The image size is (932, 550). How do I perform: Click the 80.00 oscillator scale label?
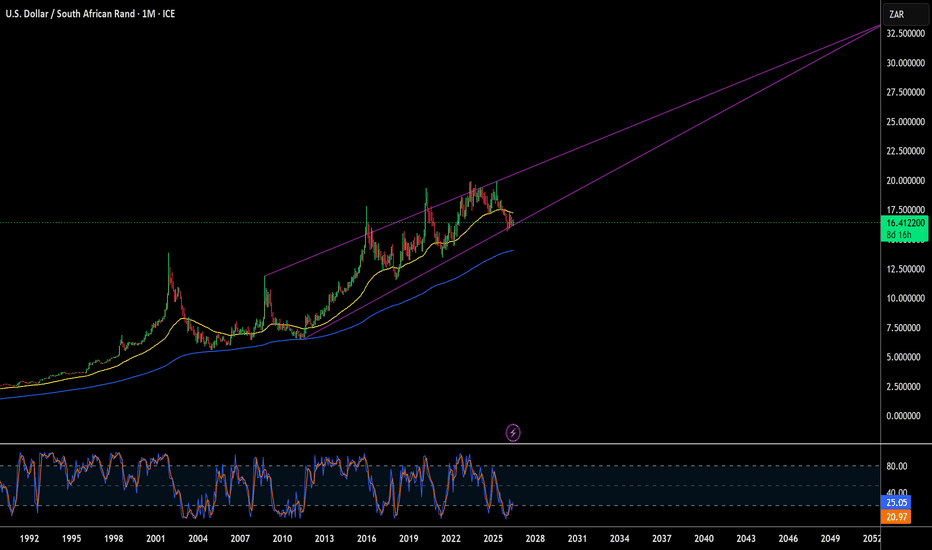pos(897,466)
